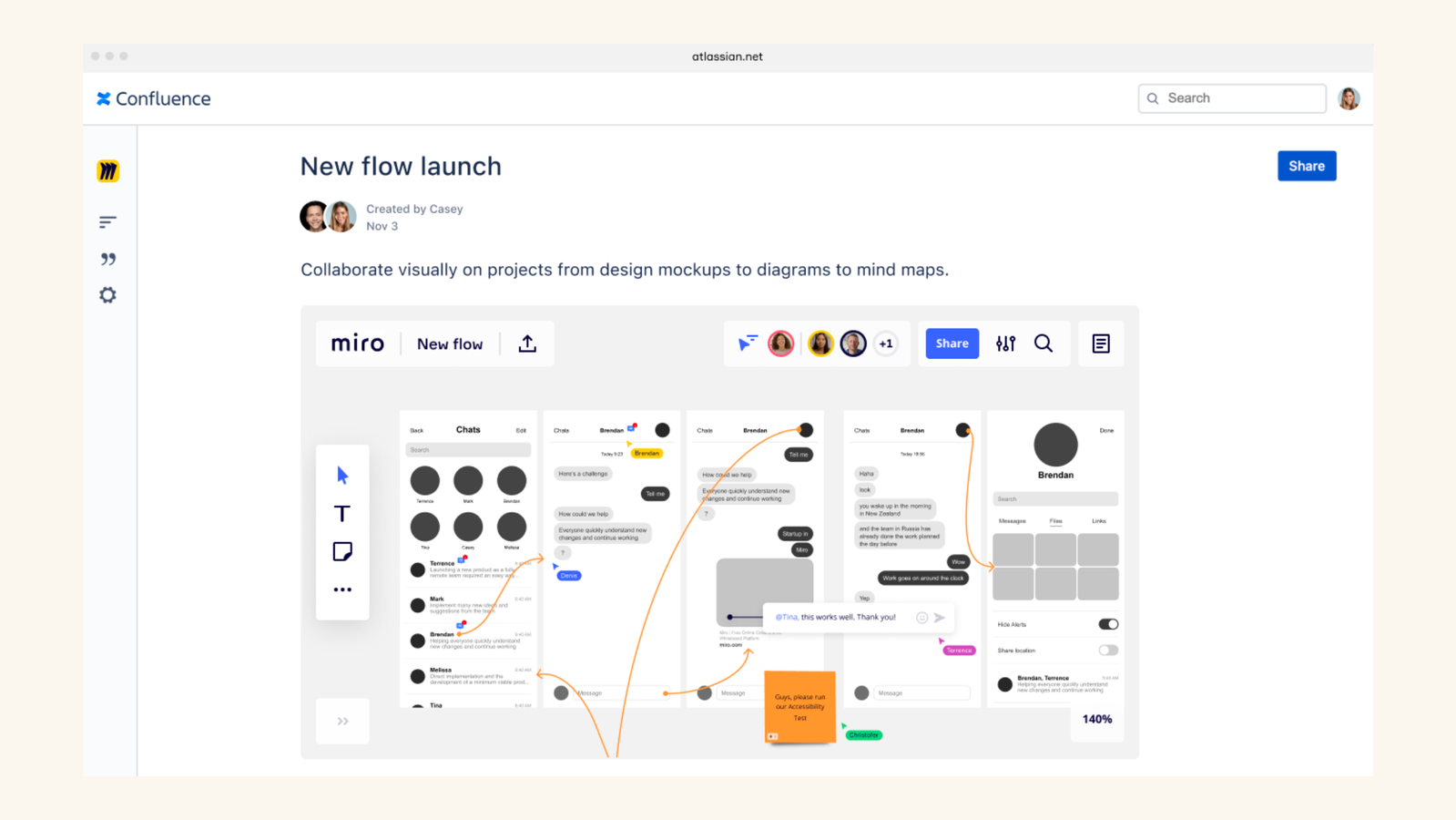Click the Christofer cursor label

(863, 734)
